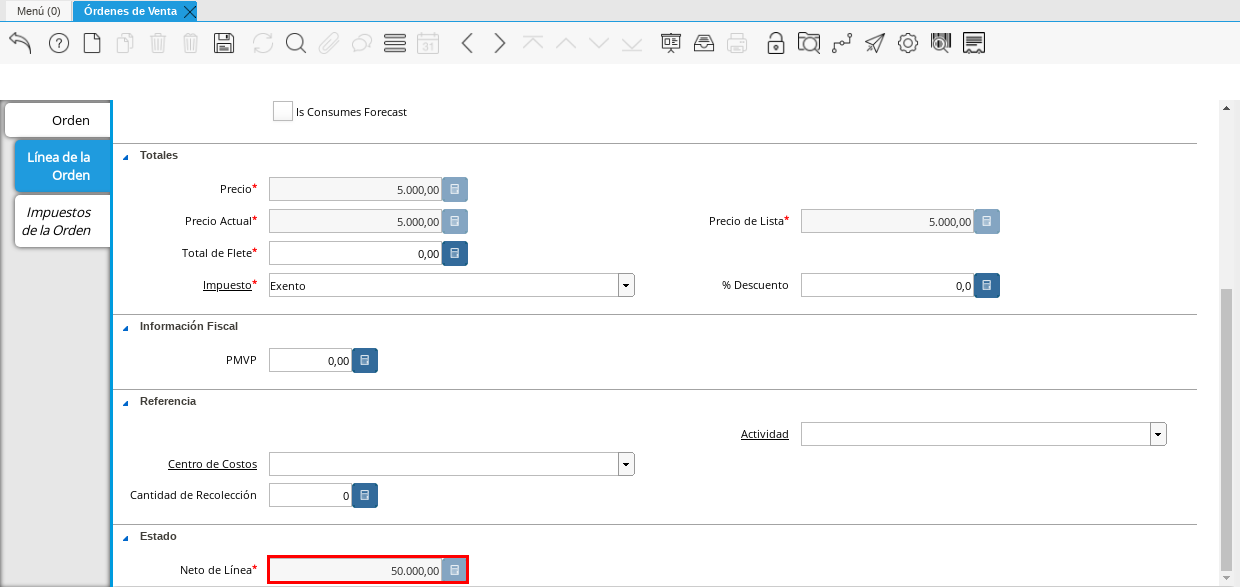Save the record with floppy disk icon
Viewport: 1240px width, 587px height.
(224, 43)
